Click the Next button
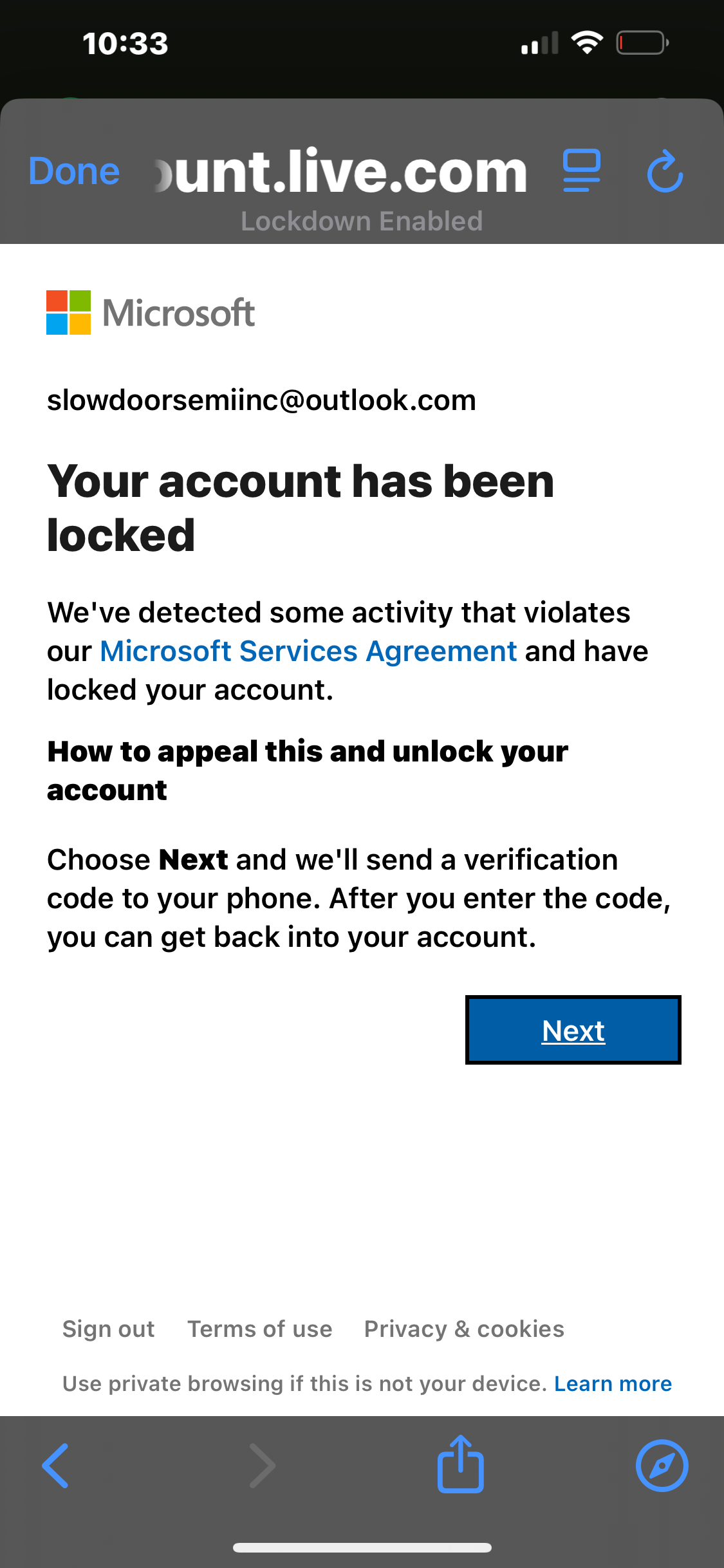Image resolution: width=724 pixels, height=1568 pixels. [573, 1030]
